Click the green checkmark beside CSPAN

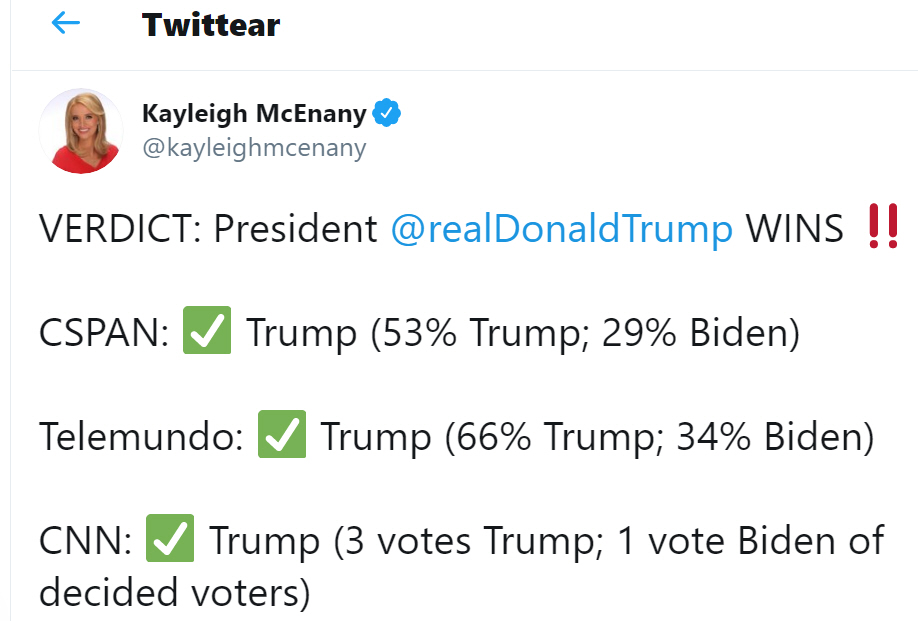tap(207, 333)
